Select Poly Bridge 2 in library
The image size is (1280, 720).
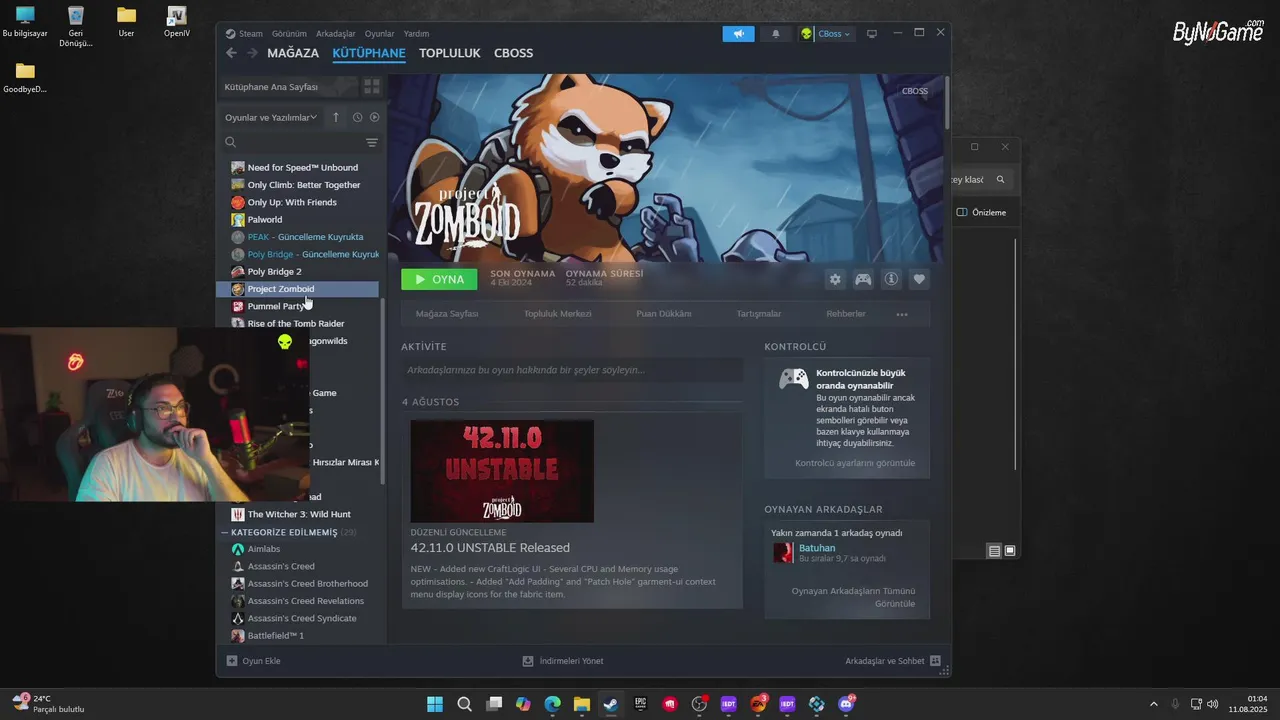click(274, 272)
